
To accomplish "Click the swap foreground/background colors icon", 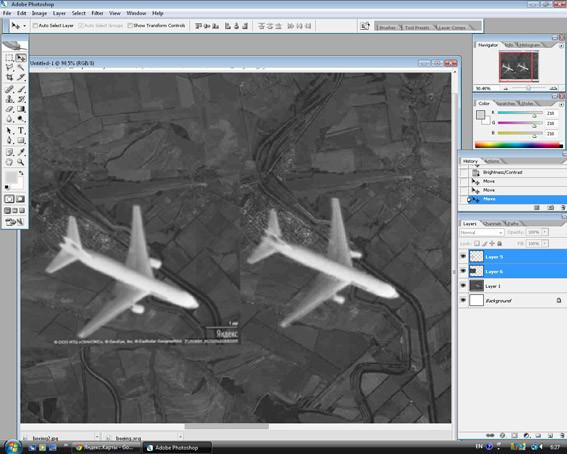I will (21, 173).
